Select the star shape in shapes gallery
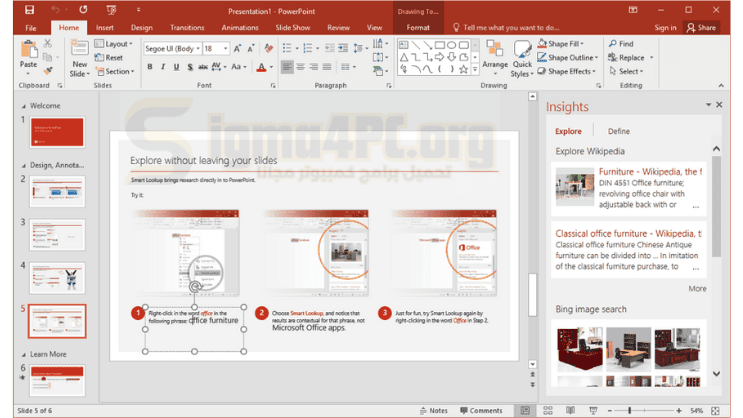This screenshot has height=418, width=743. point(463,69)
